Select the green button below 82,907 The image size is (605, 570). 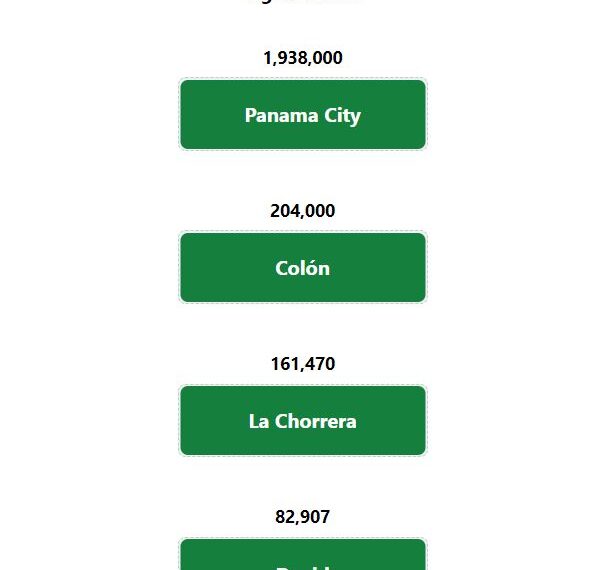click(x=303, y=555)
